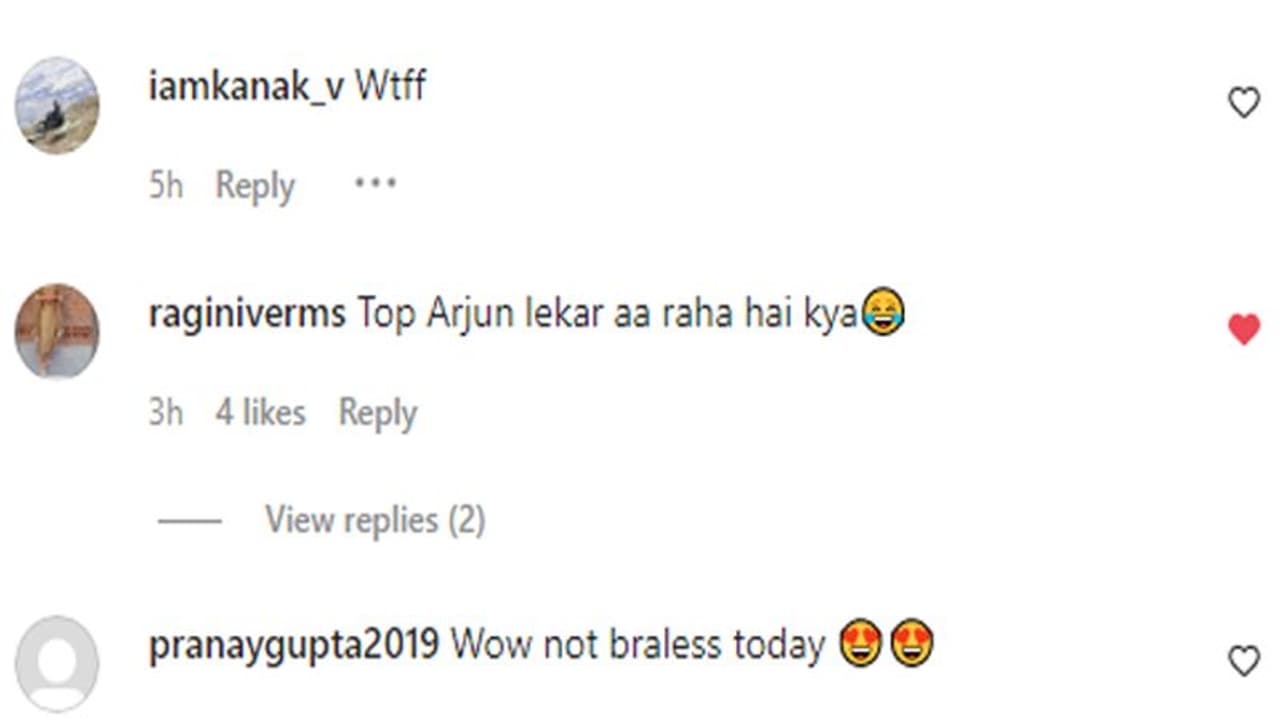Image resolution: width=1280 pixels, height=722 pixels.
Task: Click the raginiverms username link
Action: pos(247,315)
